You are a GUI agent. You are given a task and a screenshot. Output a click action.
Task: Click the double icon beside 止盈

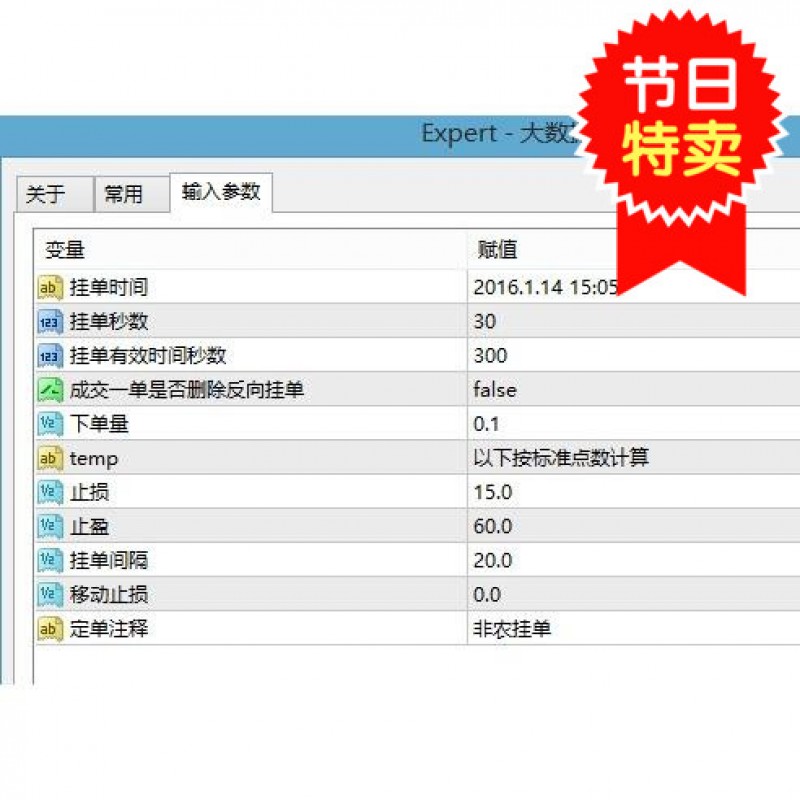[50, 526]
